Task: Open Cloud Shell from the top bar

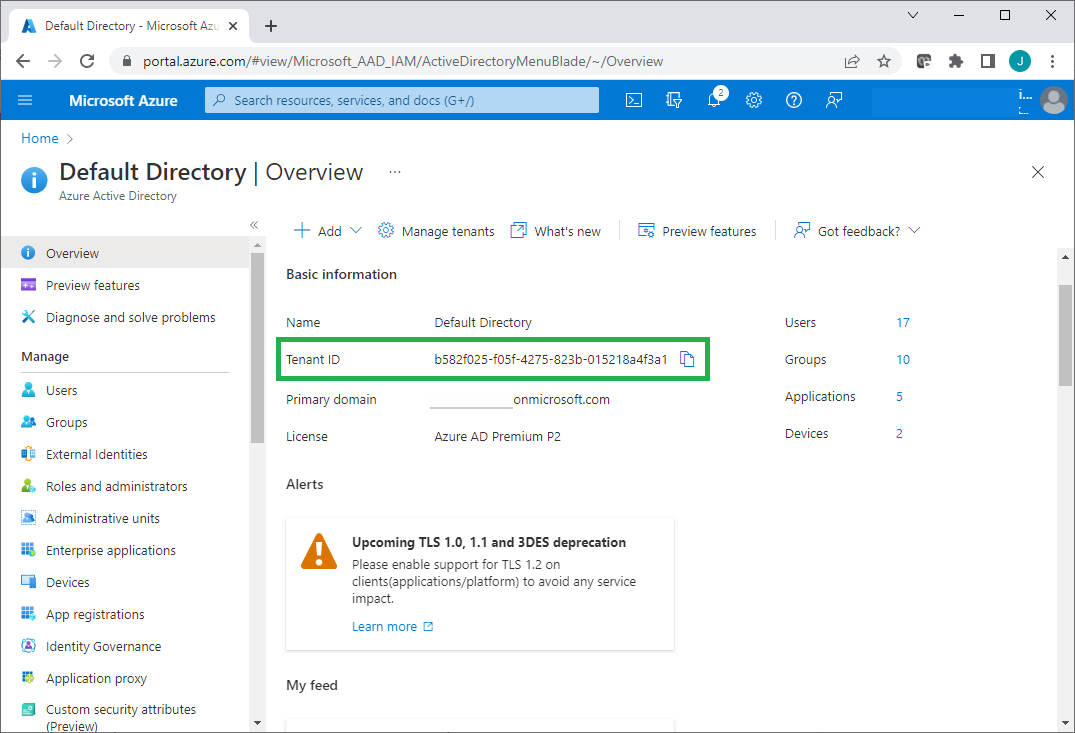Action: (633, 100)
